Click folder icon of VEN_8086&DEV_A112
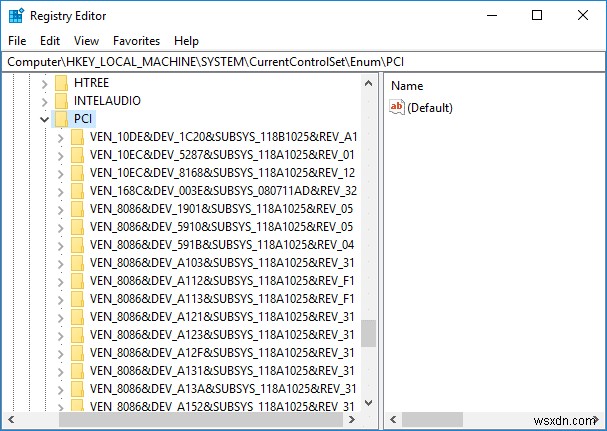The height and width of the screenshot is (431, 607). 77,281
